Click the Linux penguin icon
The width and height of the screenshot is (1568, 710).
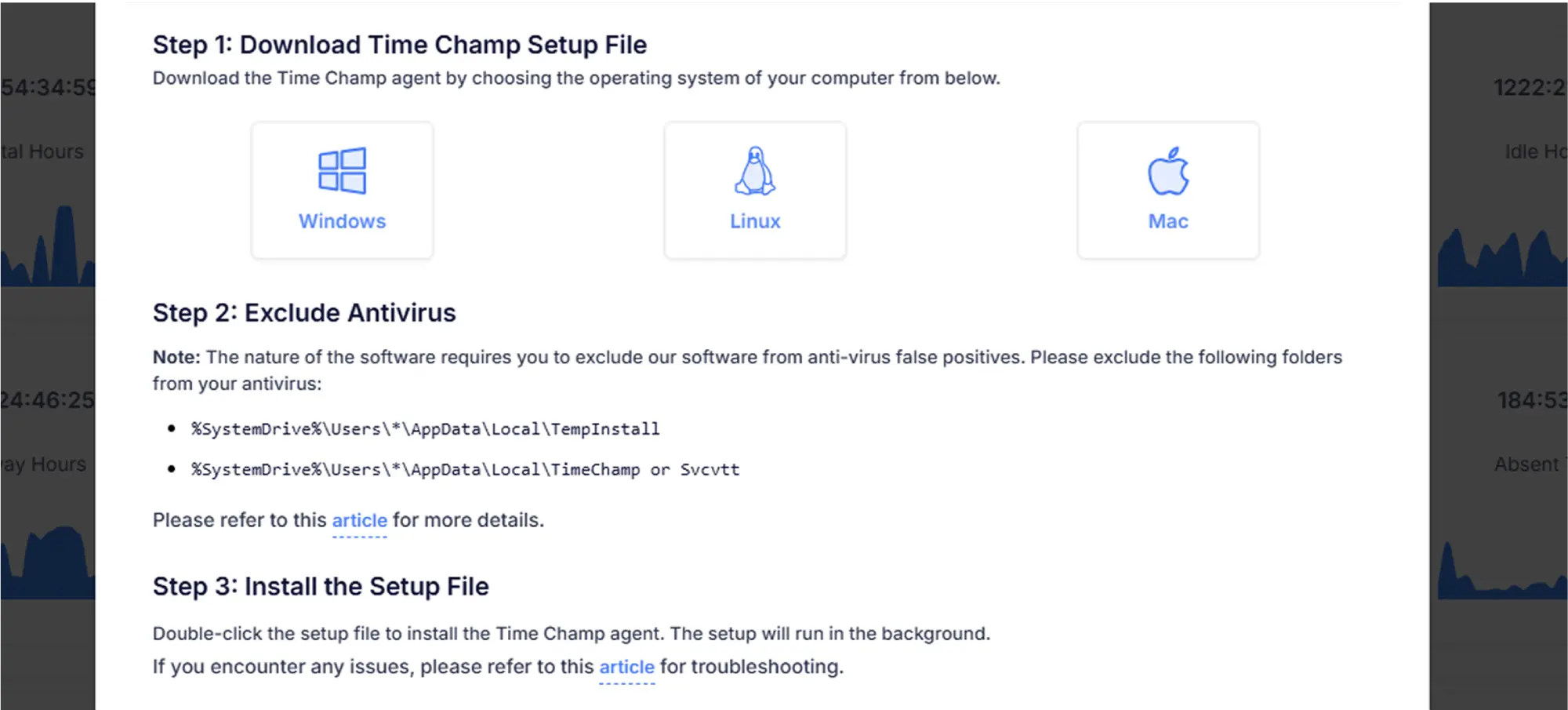[x=755, y=170]
